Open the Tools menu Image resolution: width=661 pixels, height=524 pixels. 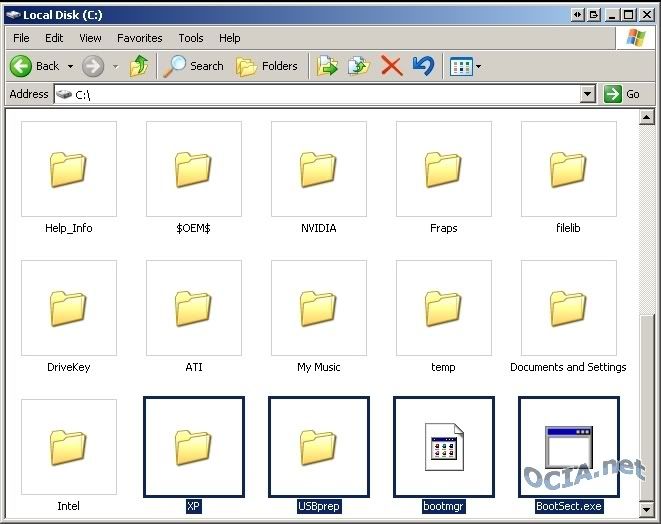point(190,38)
